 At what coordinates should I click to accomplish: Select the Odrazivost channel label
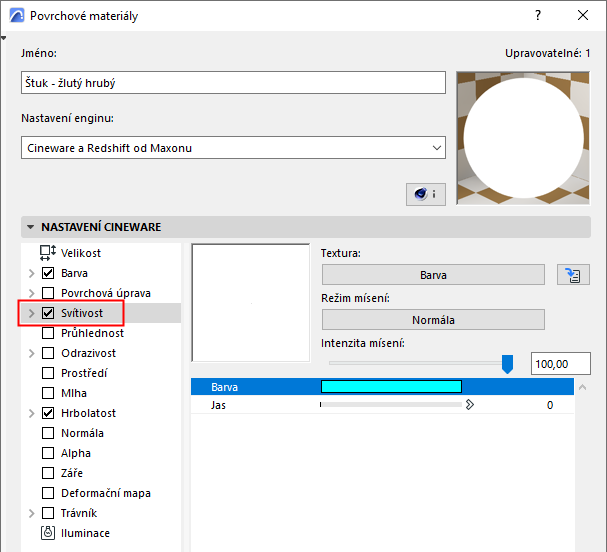[x=88, y=353]
